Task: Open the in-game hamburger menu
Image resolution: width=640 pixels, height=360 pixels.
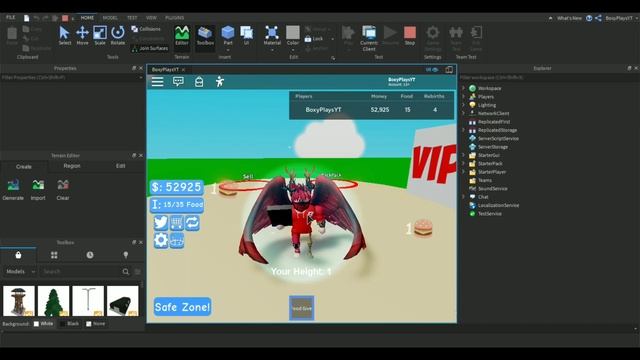Action: 158,82
